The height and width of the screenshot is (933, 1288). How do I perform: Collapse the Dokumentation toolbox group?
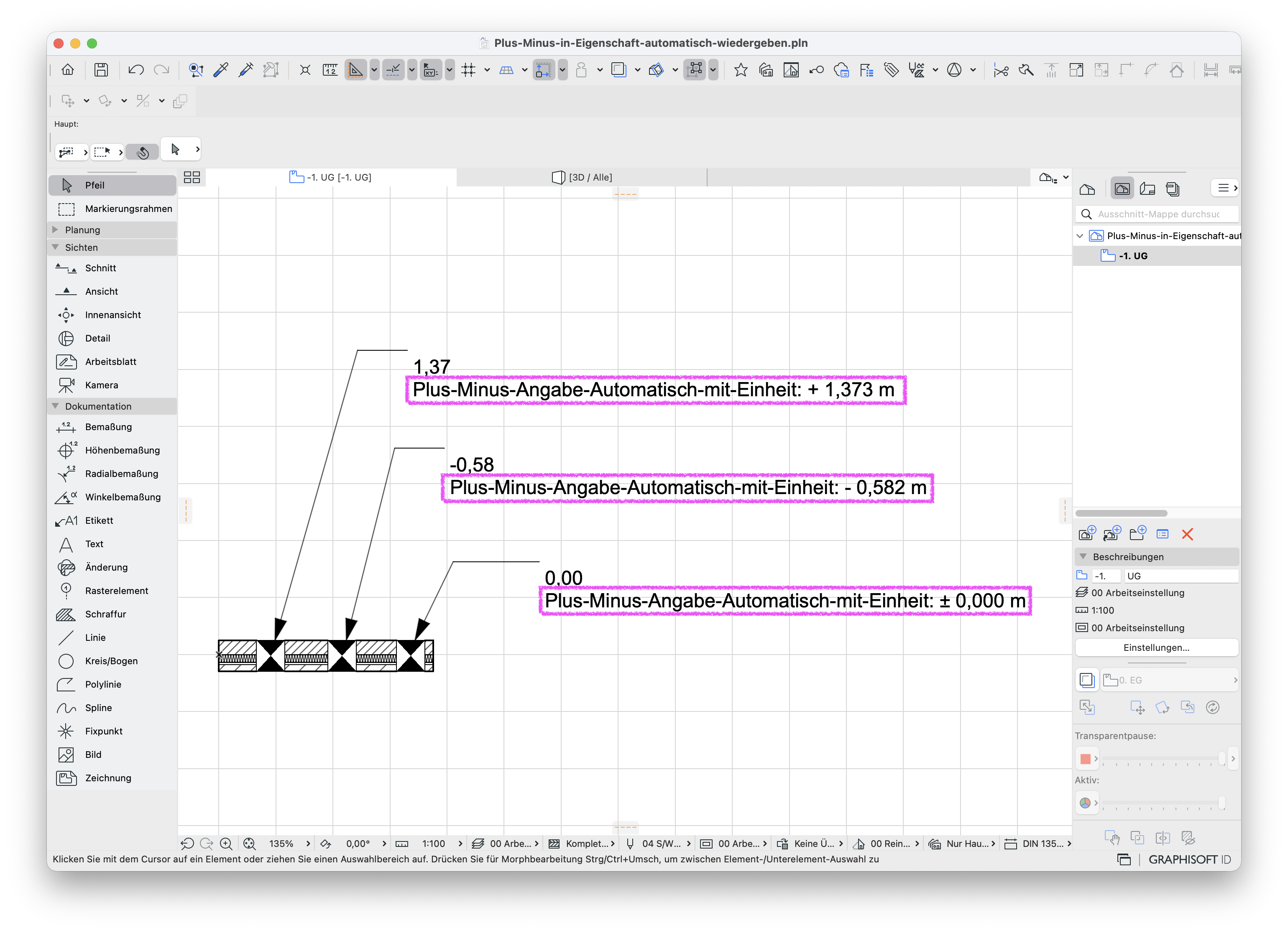55,406
